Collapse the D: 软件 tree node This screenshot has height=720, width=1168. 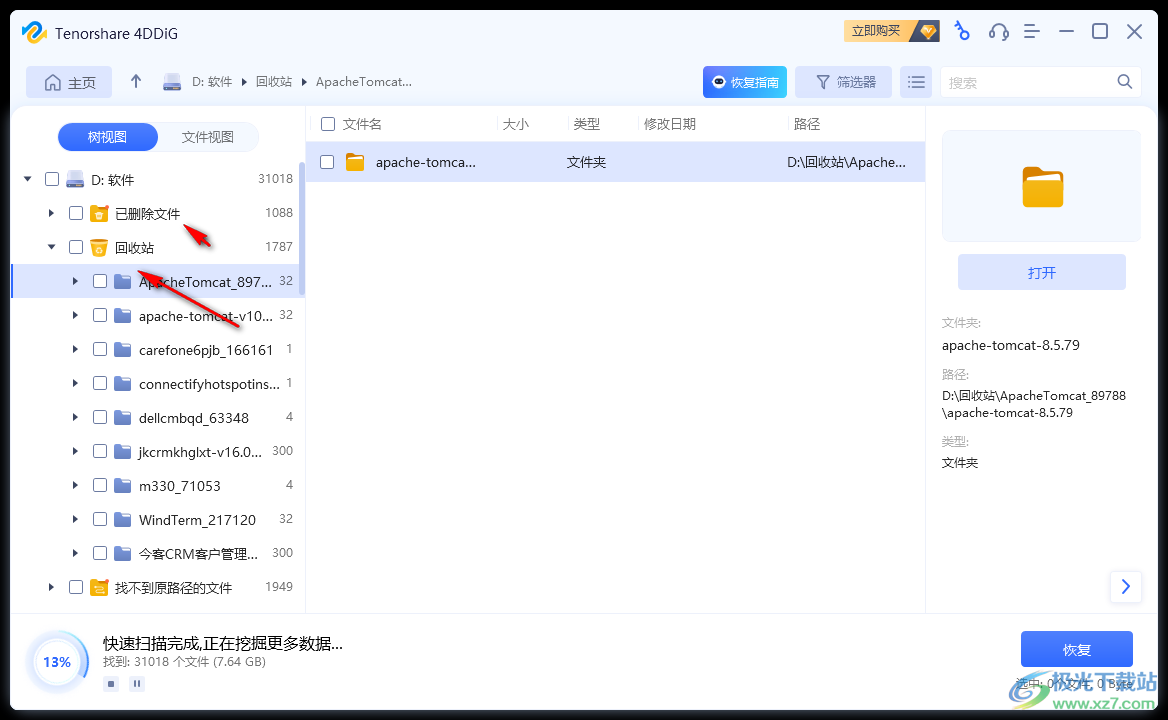click(x=28, y=179)
